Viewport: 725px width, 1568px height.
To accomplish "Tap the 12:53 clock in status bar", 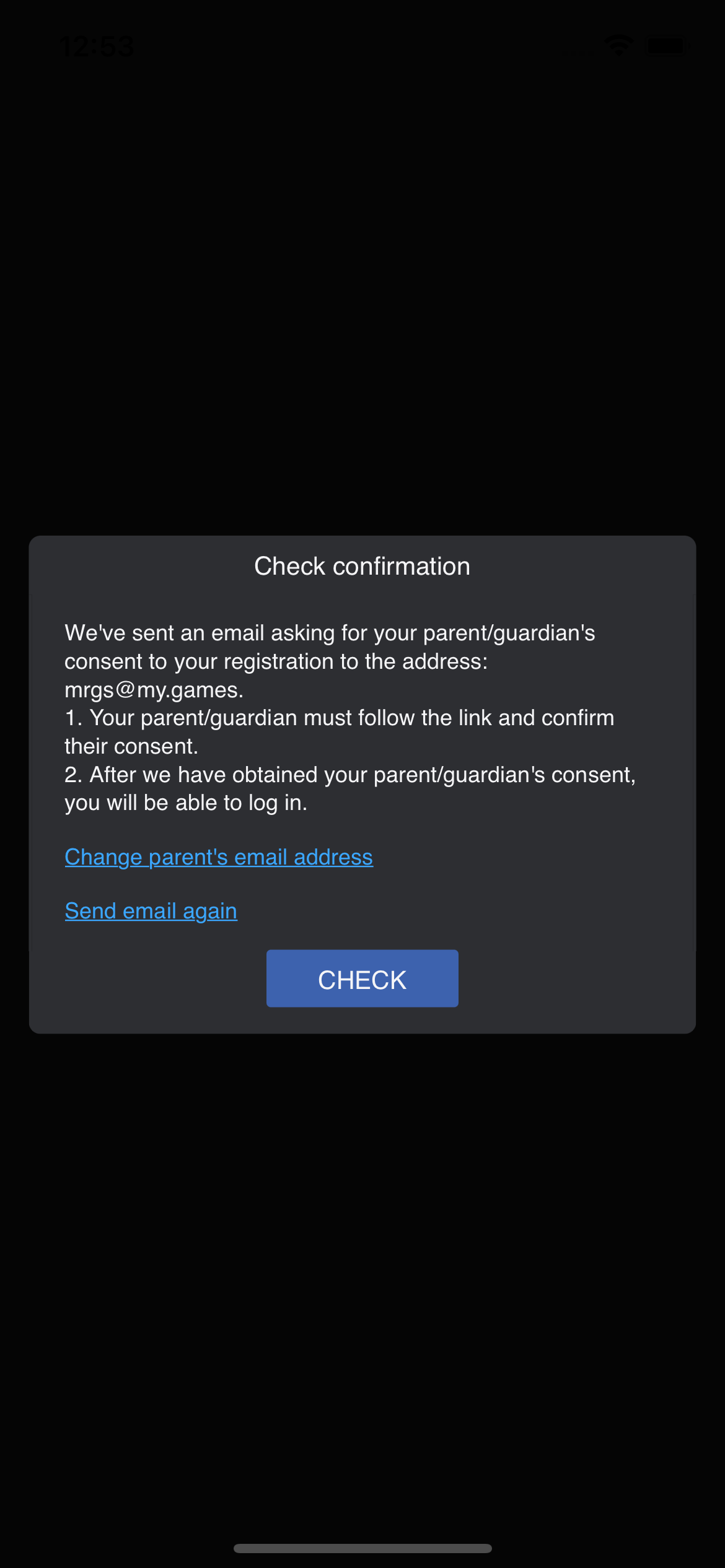I will 97,46.
